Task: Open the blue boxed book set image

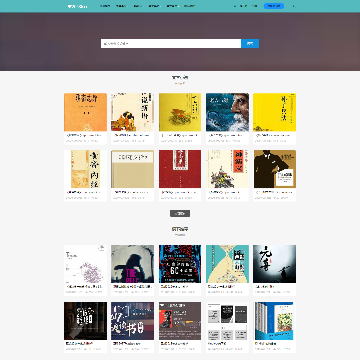Action: 274,321
